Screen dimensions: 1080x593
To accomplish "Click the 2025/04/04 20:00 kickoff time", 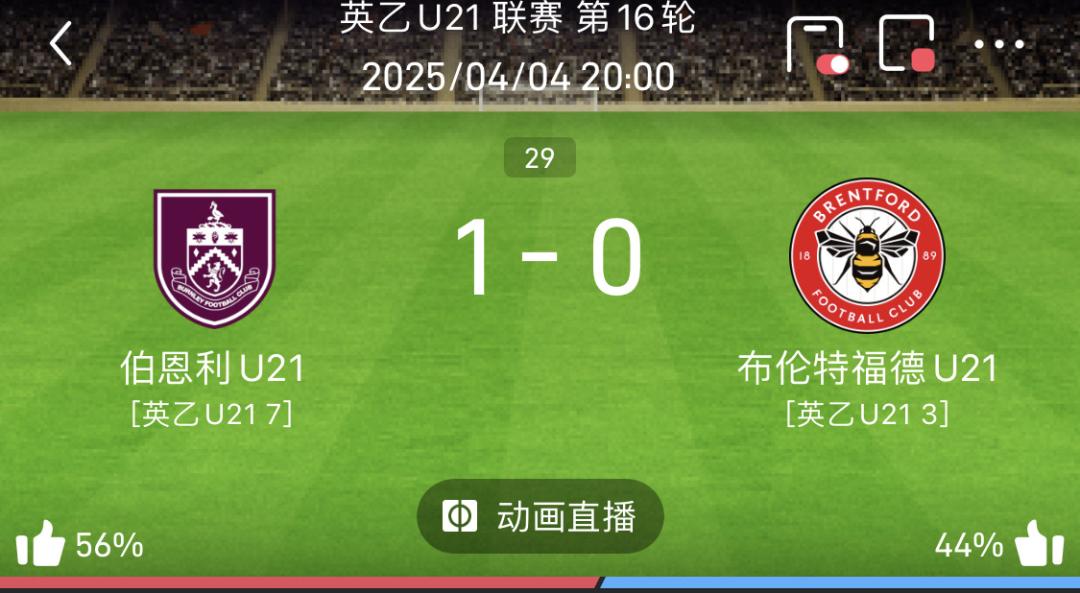I will pos(518,76).
